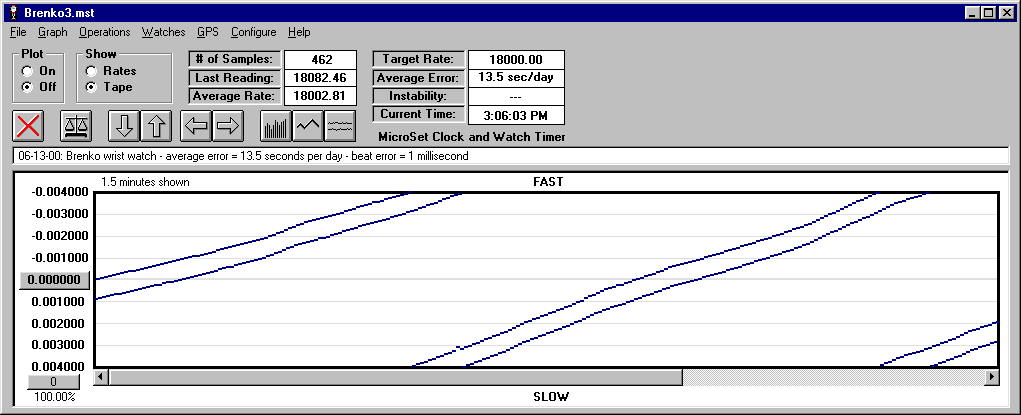
Task: Click the up arrow toolbar button
Action: pos(156,126)
